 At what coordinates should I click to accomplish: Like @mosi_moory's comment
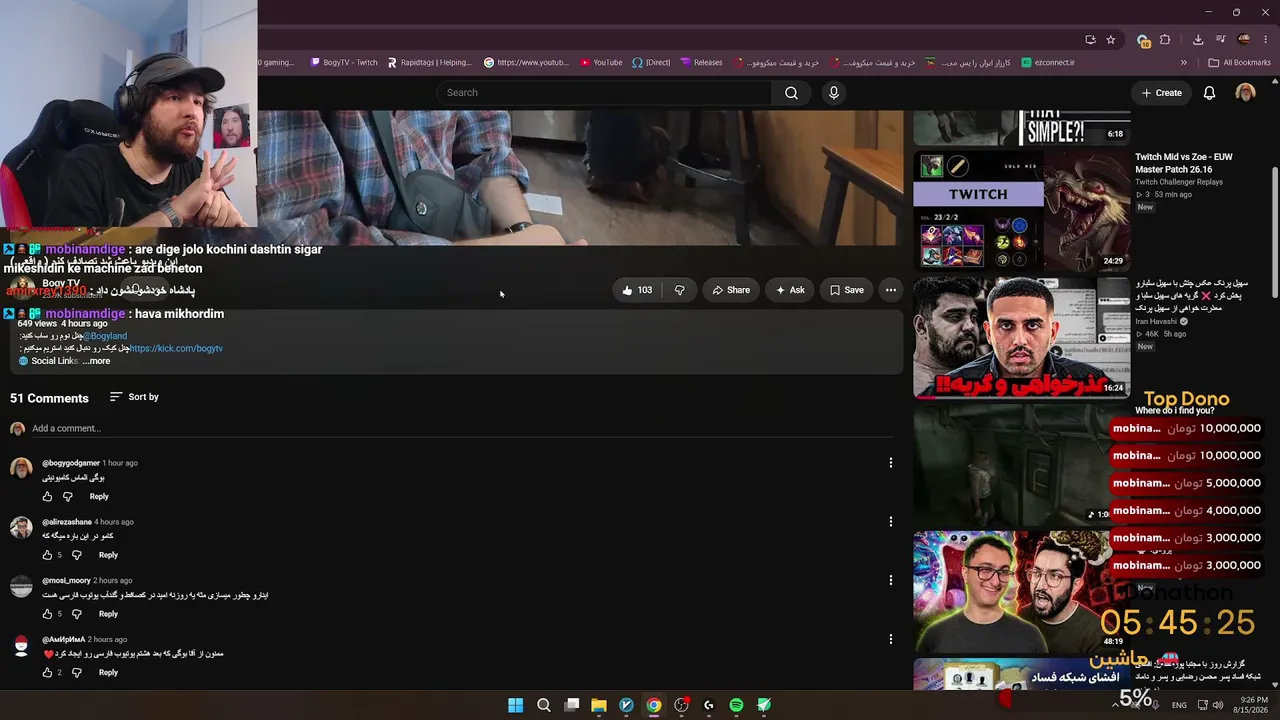(47, 614)
